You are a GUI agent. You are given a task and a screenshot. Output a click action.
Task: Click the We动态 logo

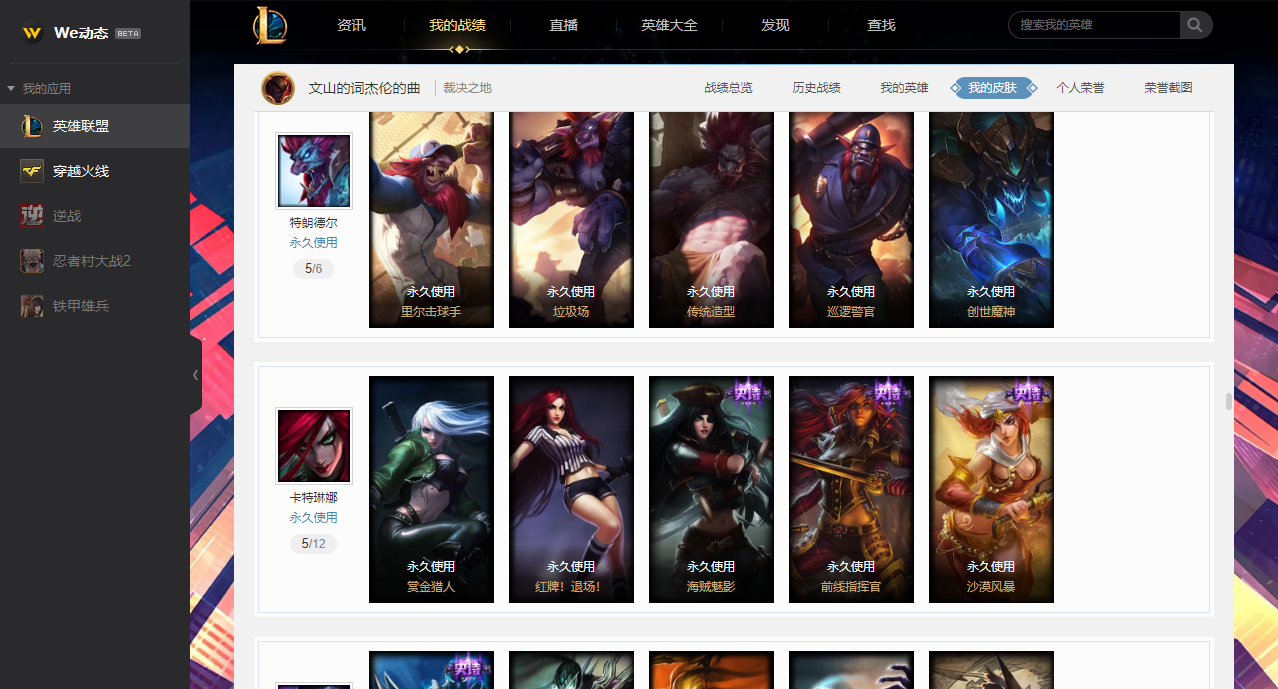(81, 33)
